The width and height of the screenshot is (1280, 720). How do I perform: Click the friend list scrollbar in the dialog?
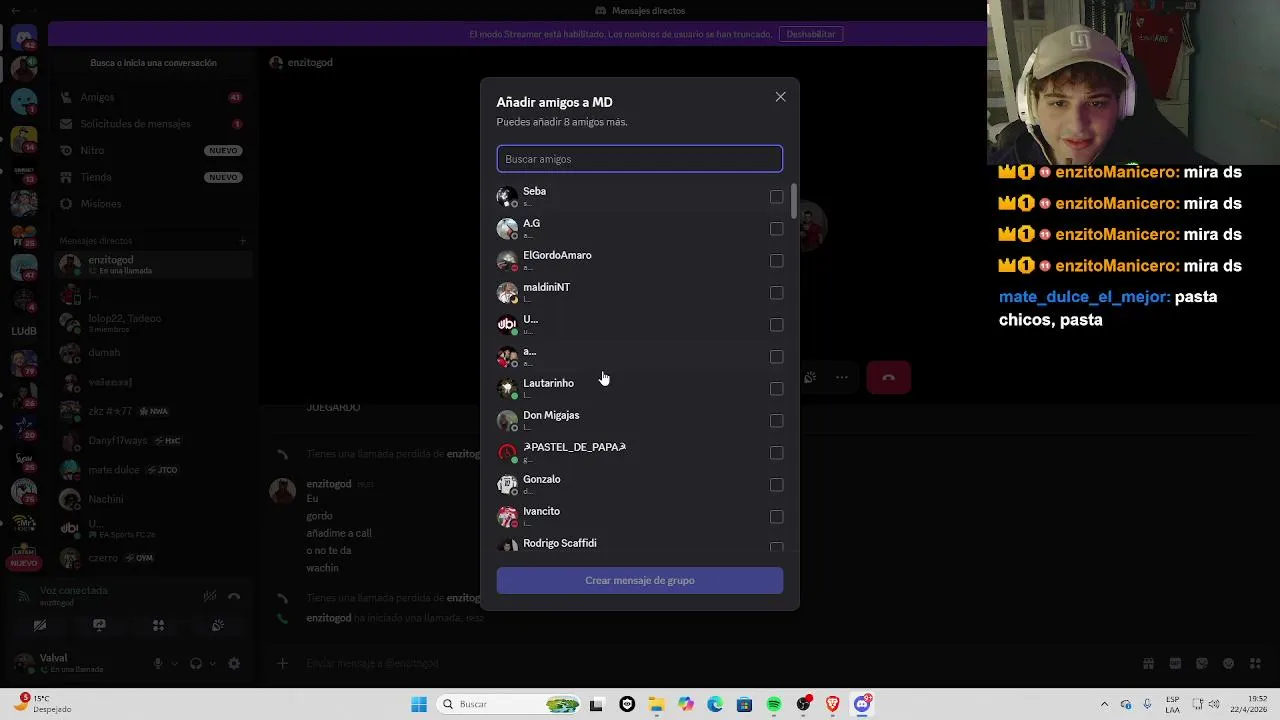[794, 202]
